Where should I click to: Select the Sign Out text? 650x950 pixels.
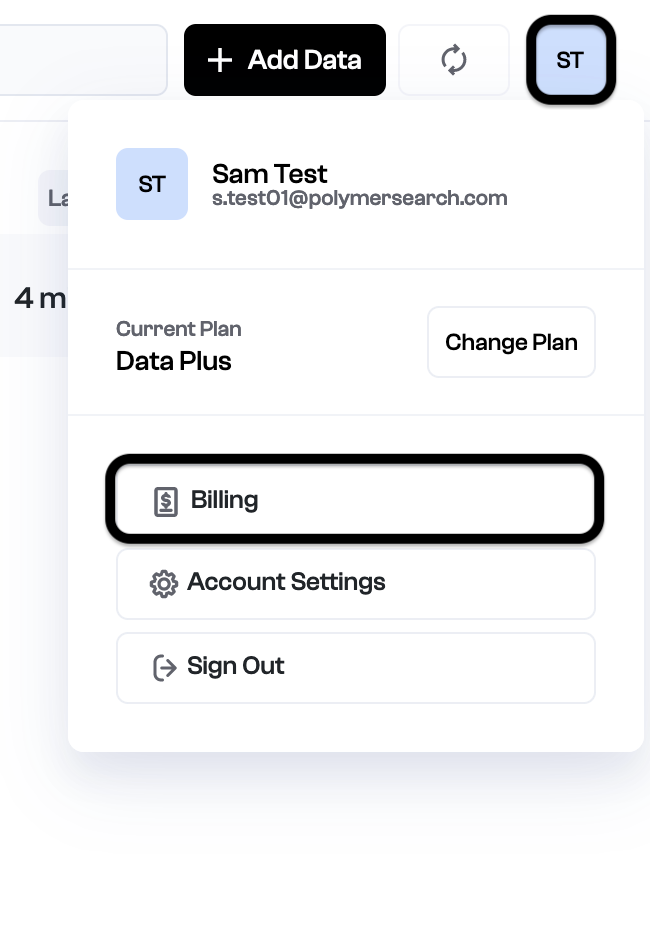point(236,666)
